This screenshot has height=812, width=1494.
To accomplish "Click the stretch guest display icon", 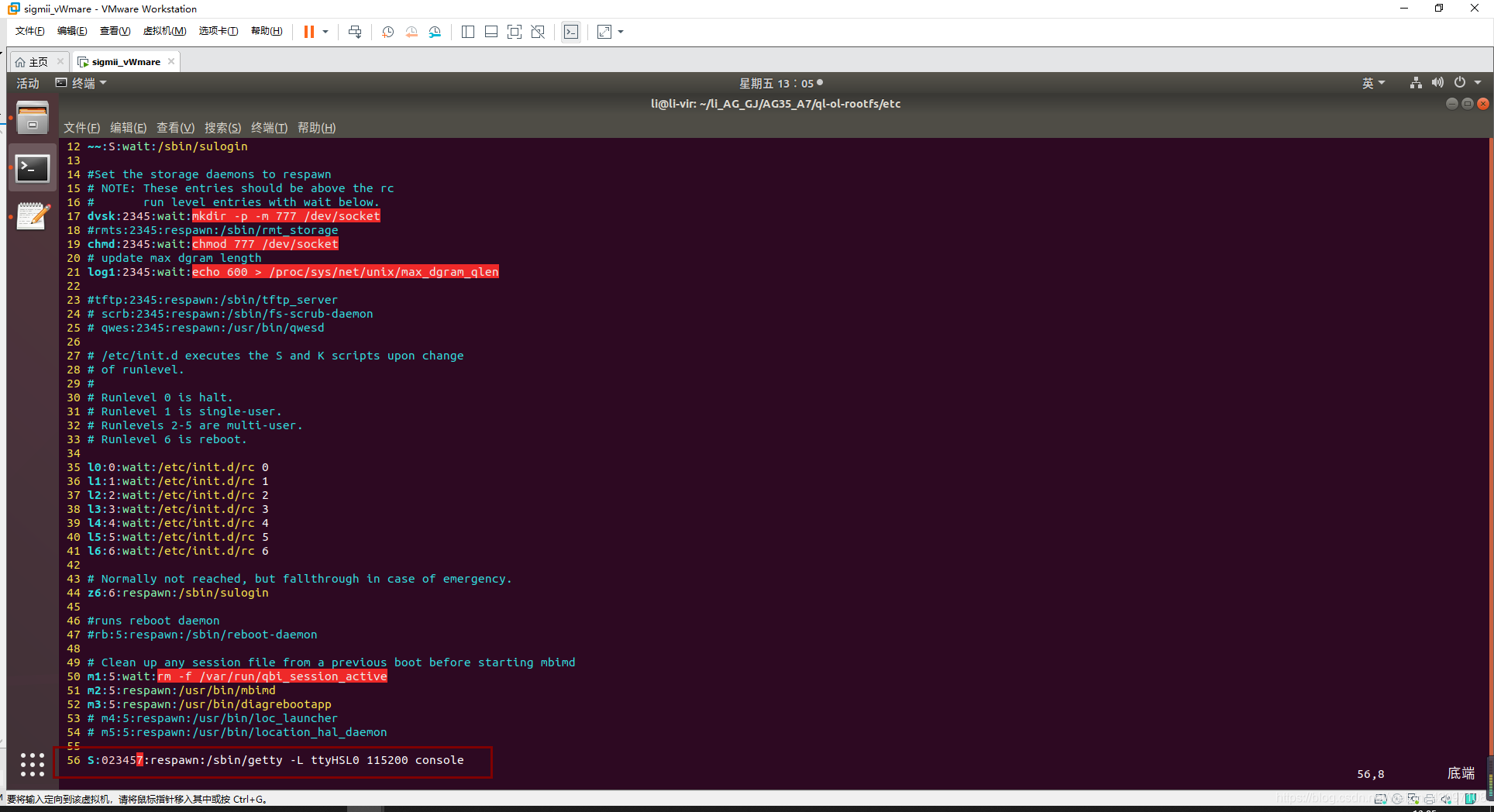I will [x=604, y=32].
